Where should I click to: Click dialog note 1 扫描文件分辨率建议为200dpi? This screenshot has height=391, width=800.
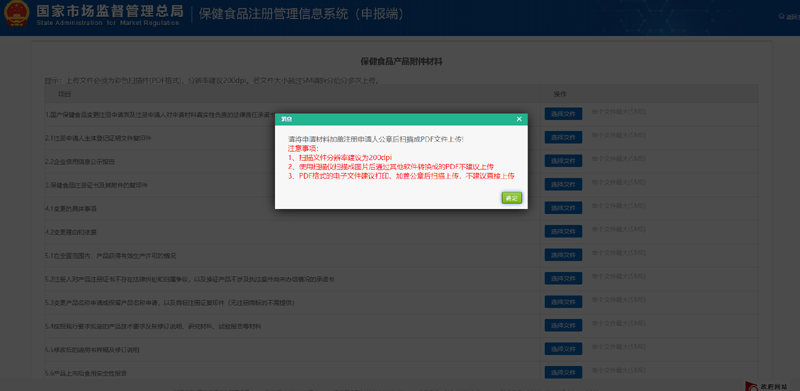(x=340, y=157)
